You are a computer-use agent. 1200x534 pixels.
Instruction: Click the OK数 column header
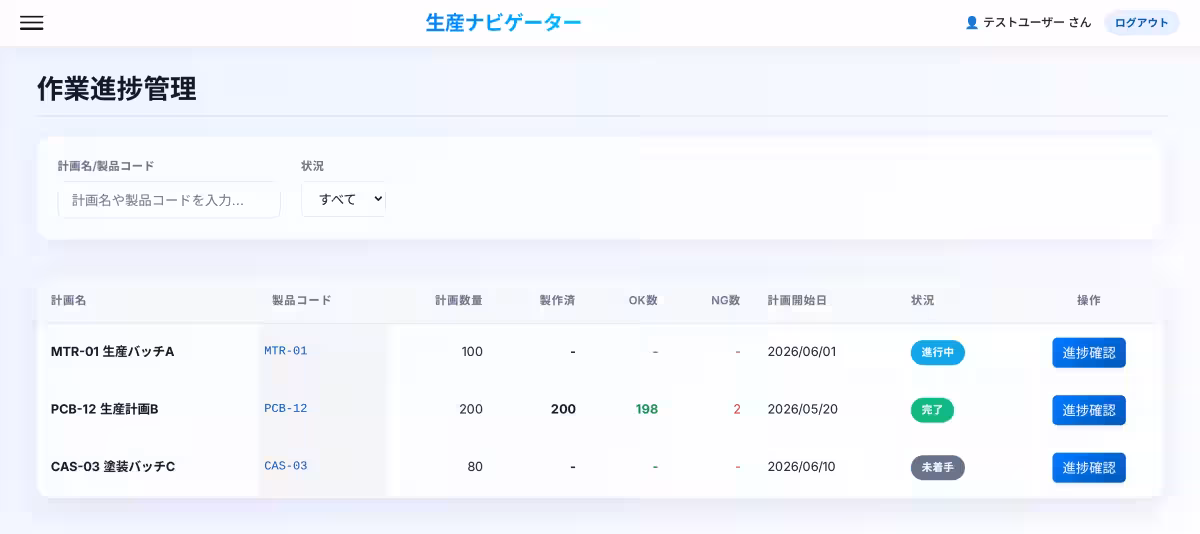(x=643, y=300)
